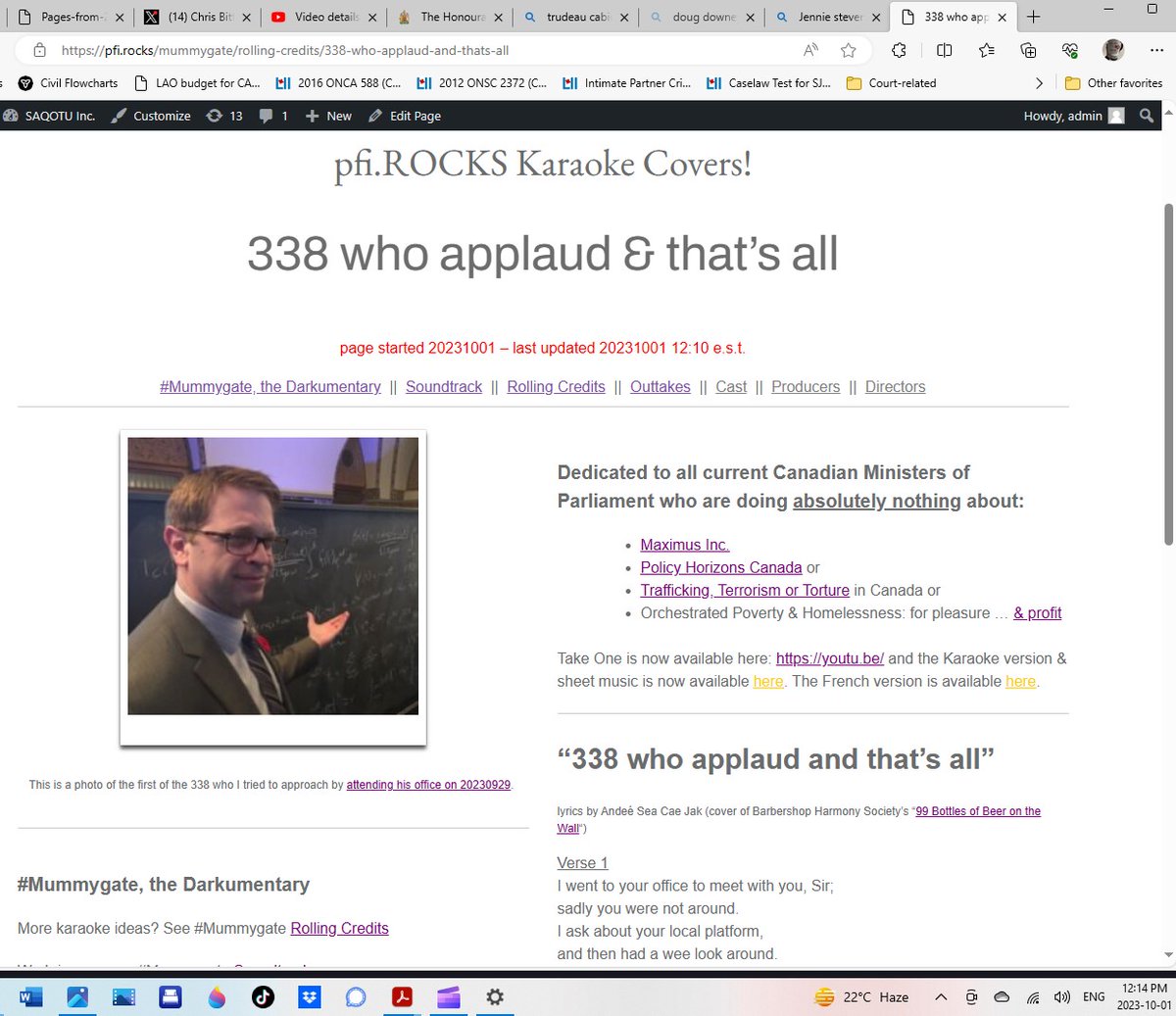Open the New dropdown in admin bar

tap(328, 116)
